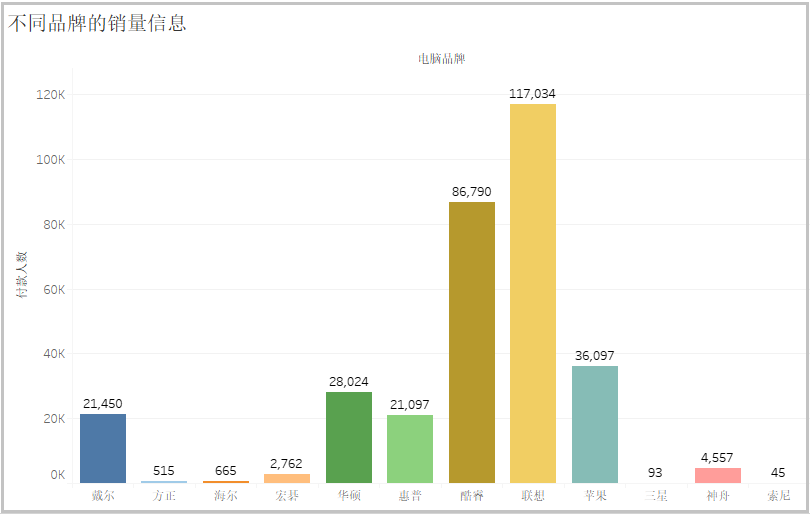Click the 0K axis tick label
810x514 pixels.
(x=58, y=475)
